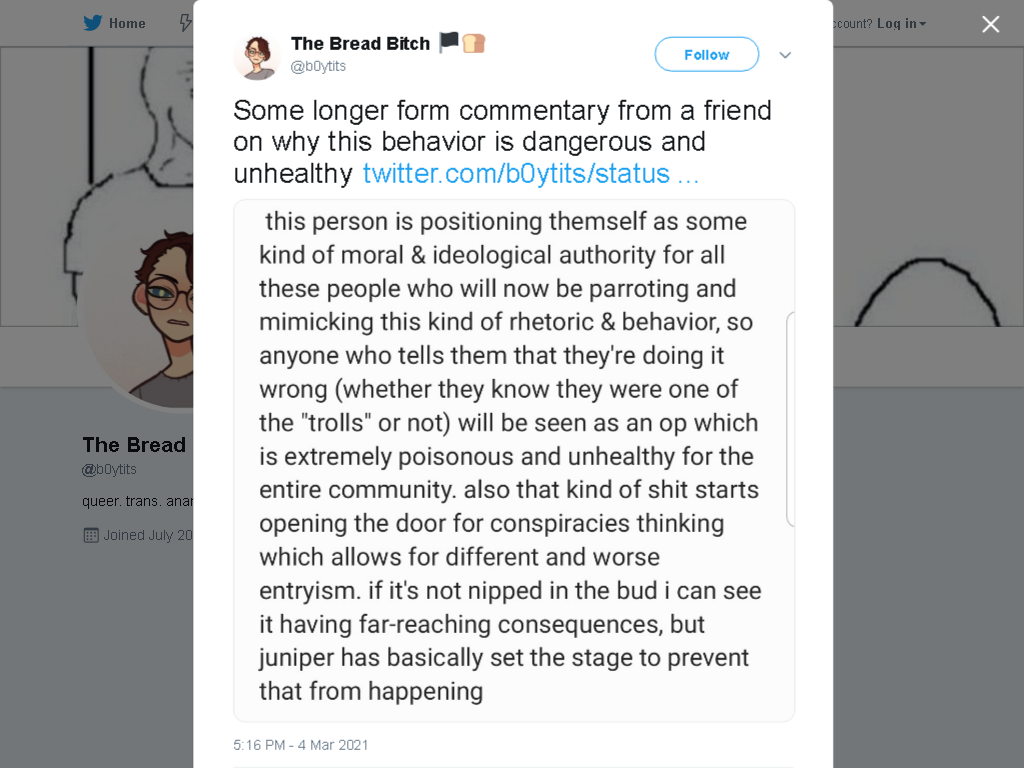The height and width of the screenshot is (768, 1024).
Task: Click the @b0ytits handle below the profile name
Action: (109, 470)
